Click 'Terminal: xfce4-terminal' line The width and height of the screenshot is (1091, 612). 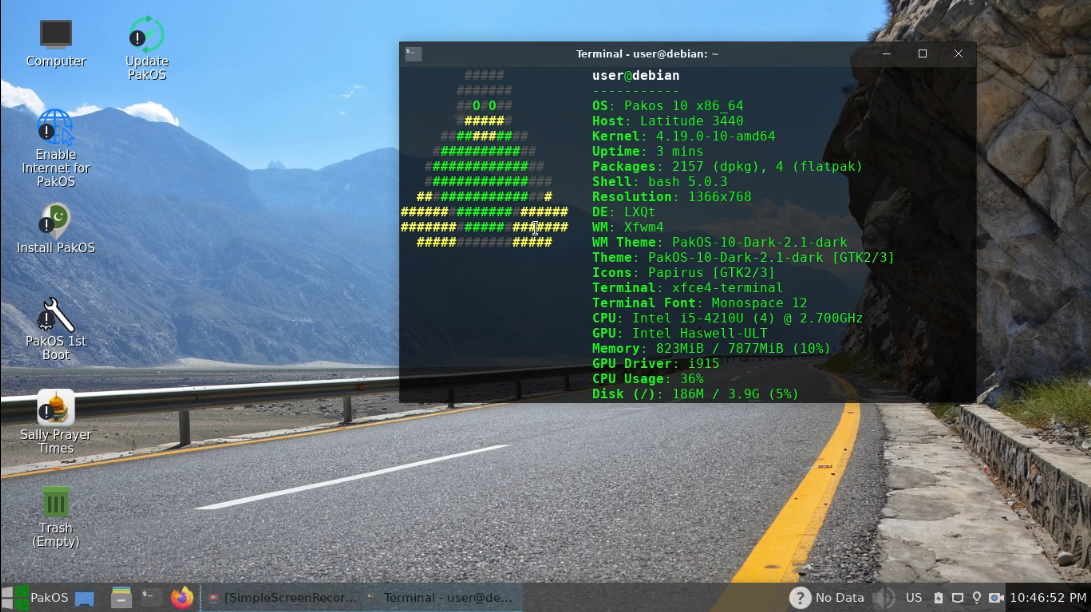[x=687, y=288]
